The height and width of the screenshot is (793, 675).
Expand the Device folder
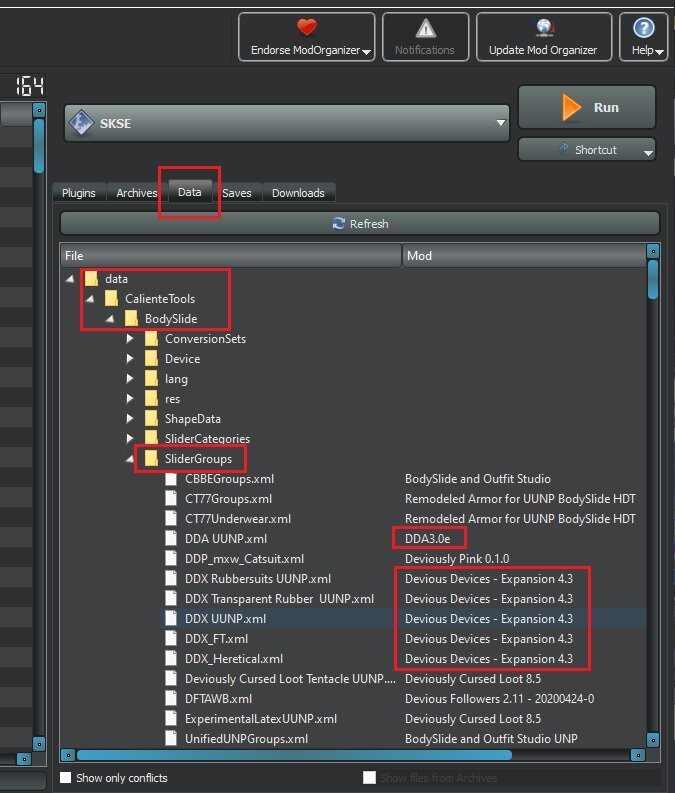point(130,359)
